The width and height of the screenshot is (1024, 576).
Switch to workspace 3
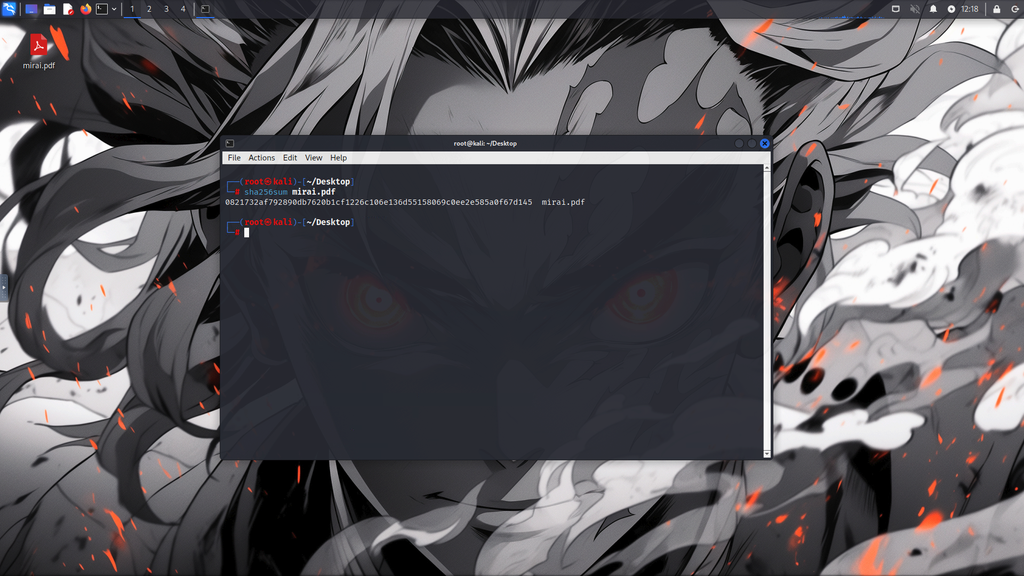(166, 9)
